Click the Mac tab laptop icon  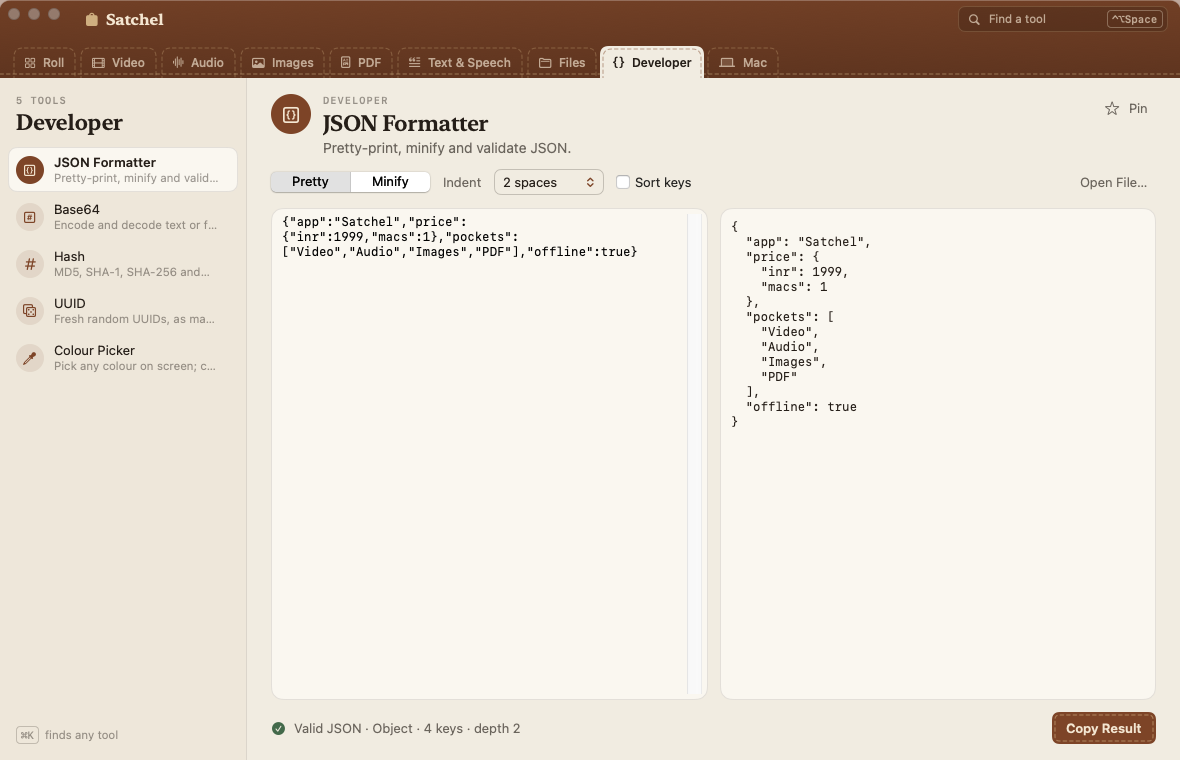[727, 63]
